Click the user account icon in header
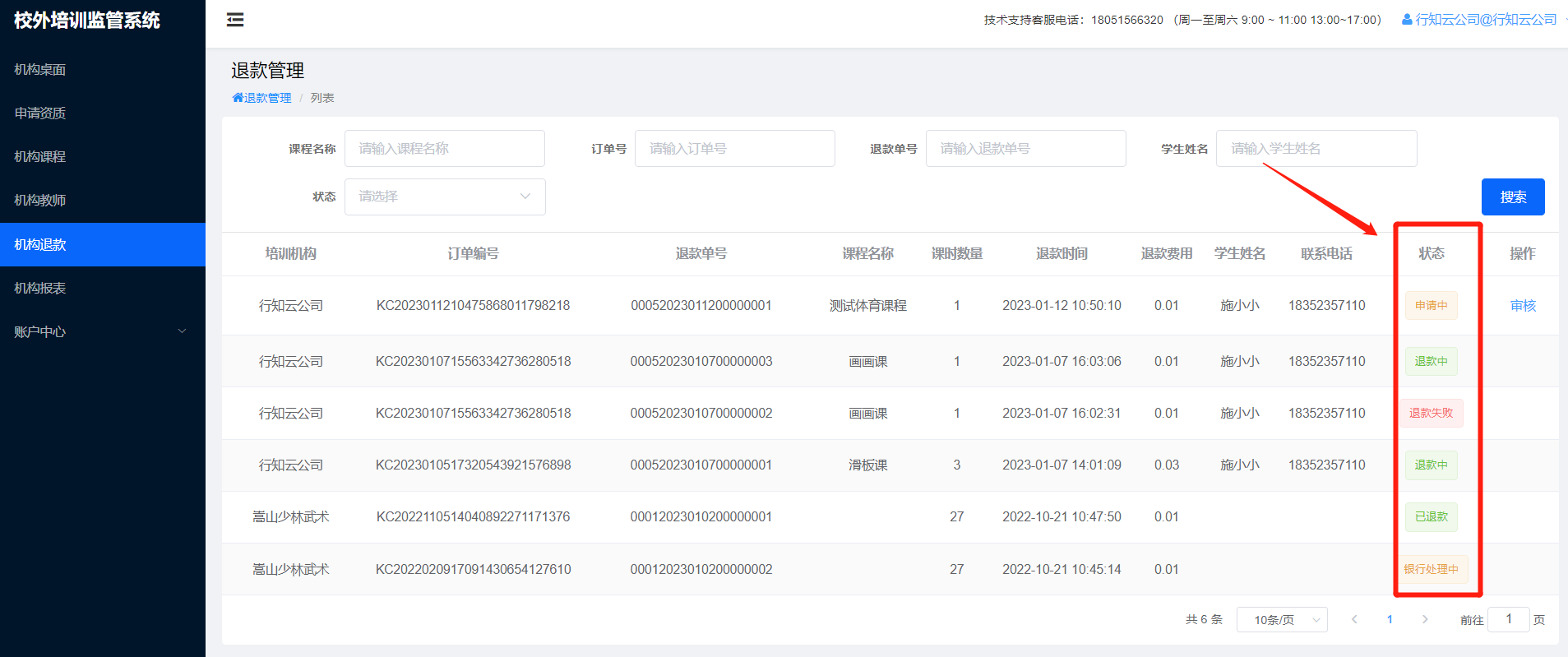Image resolution: width=1568 pixels, height=657 pixels. tap(1407, 20)
